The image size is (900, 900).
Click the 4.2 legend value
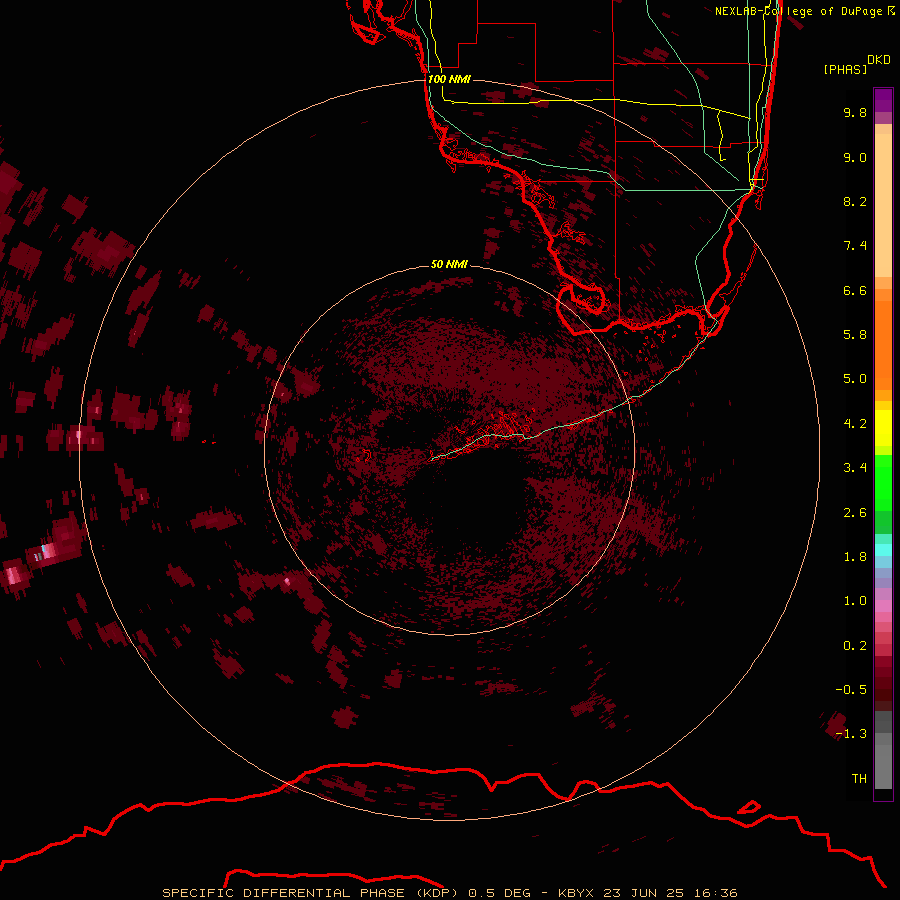click(x=855, y=424)
